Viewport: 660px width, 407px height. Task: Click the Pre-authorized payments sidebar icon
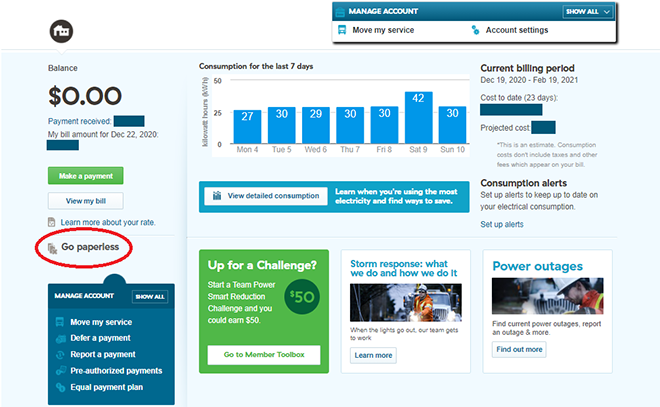pyautogui.click(x=59, y=369)
